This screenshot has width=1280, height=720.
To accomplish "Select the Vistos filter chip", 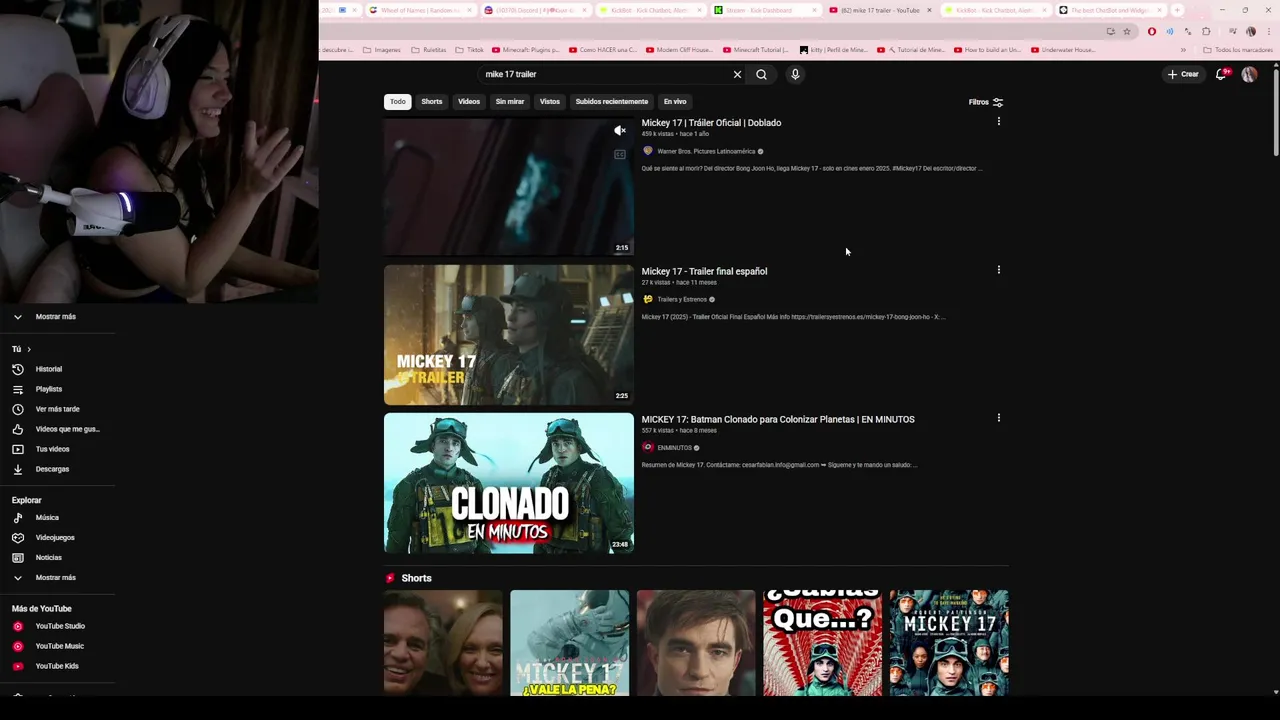I will click(x=550, y=101).
